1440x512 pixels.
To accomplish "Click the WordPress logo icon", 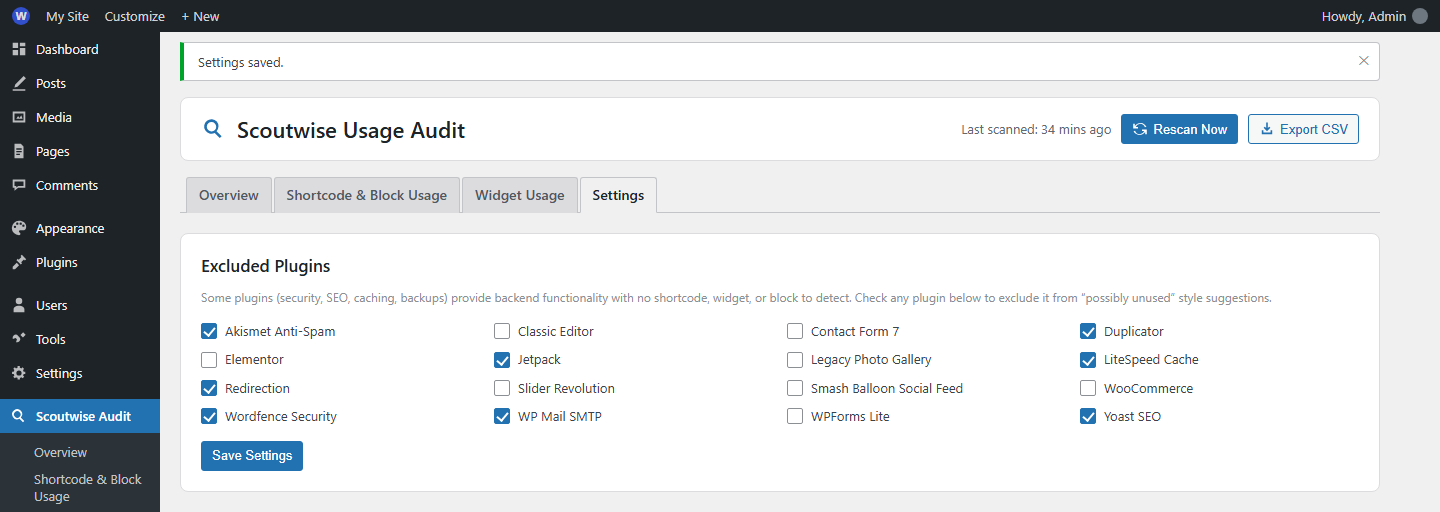I will pos(21,16).
